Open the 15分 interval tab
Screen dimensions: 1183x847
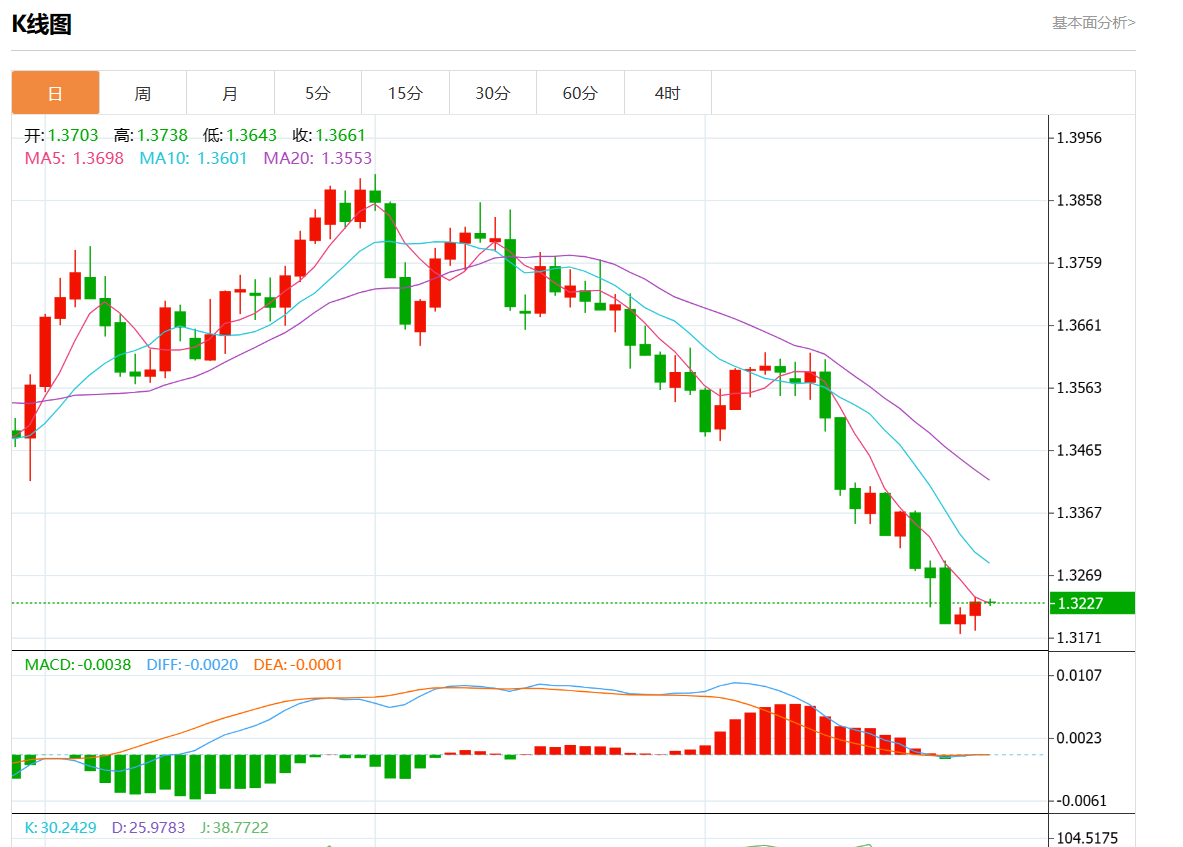coord(405,93)
